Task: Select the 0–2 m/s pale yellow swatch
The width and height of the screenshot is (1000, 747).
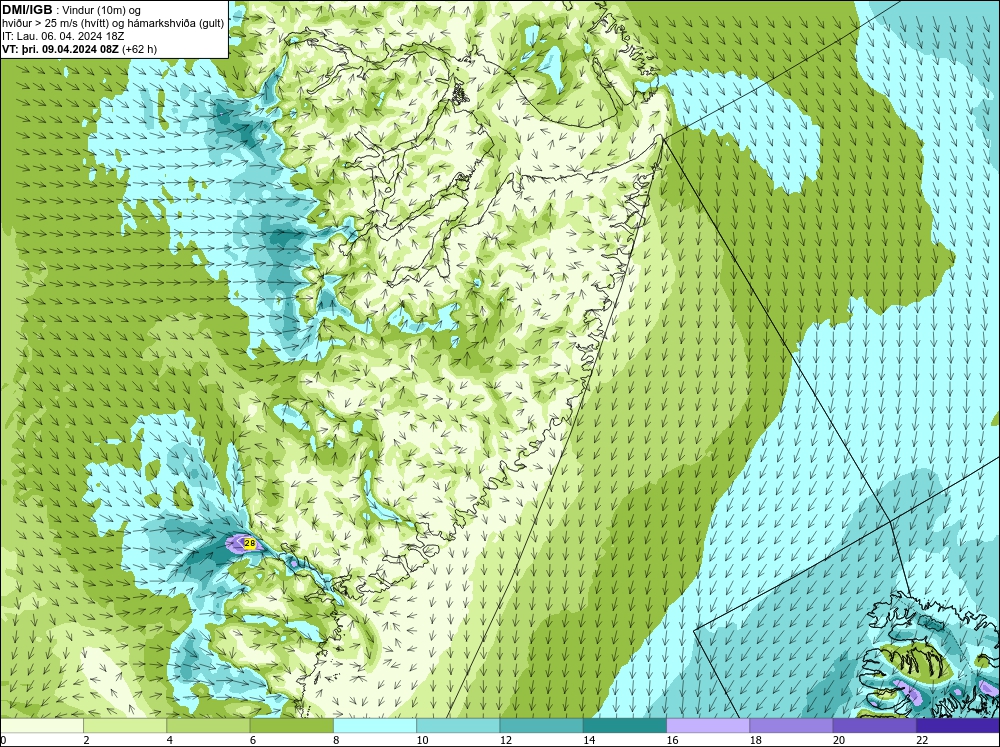Action: 41,726
